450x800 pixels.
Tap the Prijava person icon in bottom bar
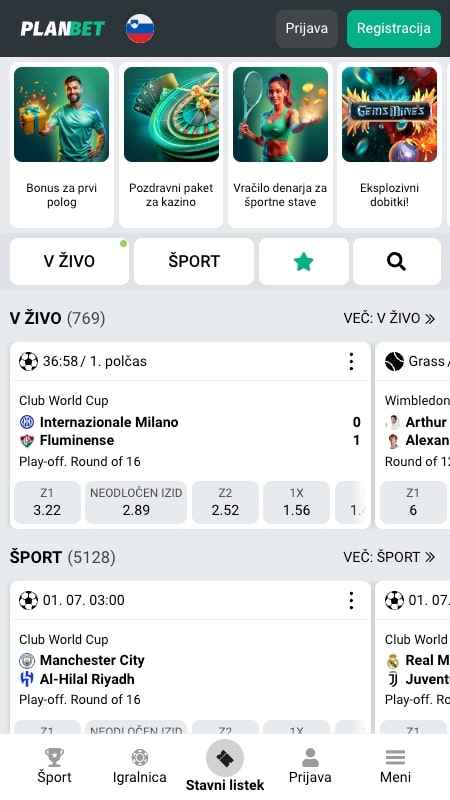click(x=310, y=757)
